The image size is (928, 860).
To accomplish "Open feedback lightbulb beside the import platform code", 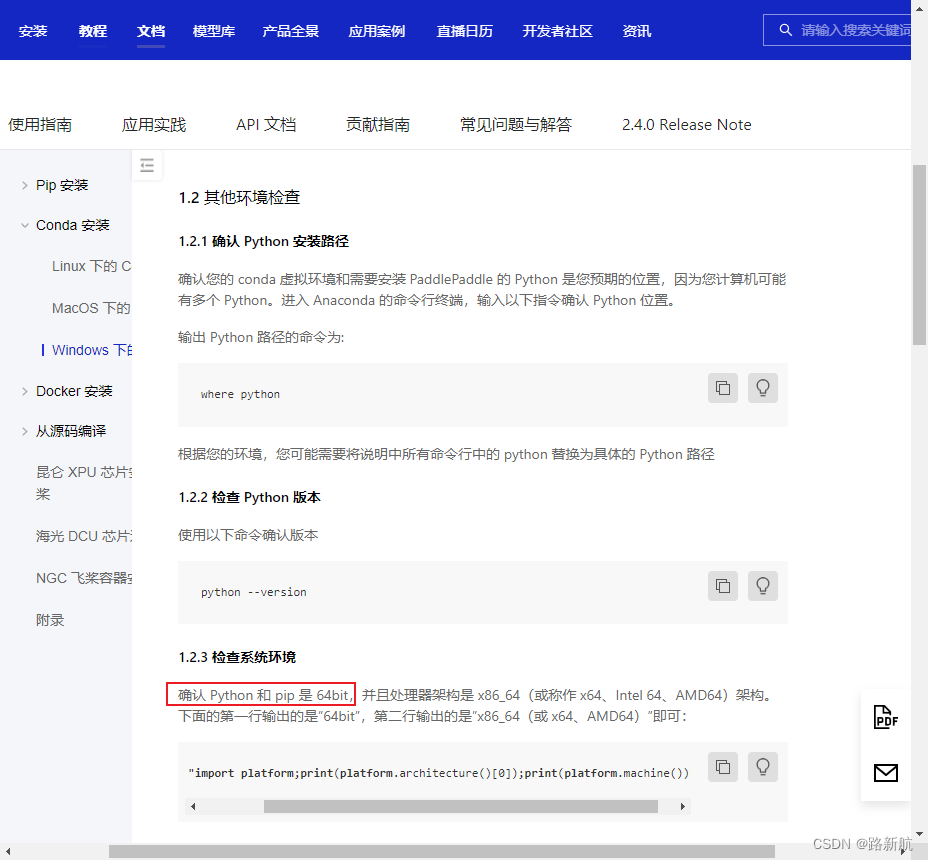I will 763,767.
